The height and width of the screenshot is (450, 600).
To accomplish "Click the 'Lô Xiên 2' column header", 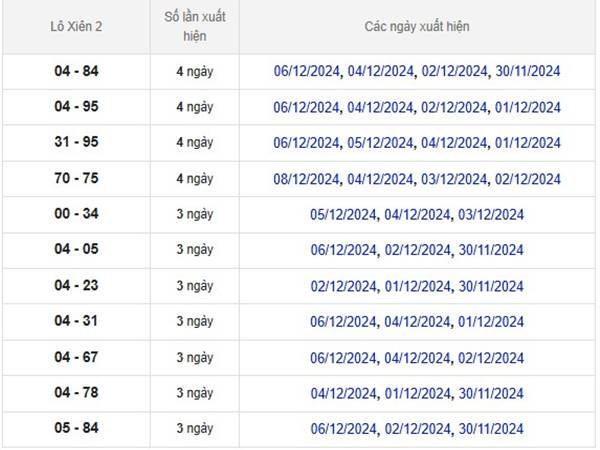I will [x=76, y=26].
